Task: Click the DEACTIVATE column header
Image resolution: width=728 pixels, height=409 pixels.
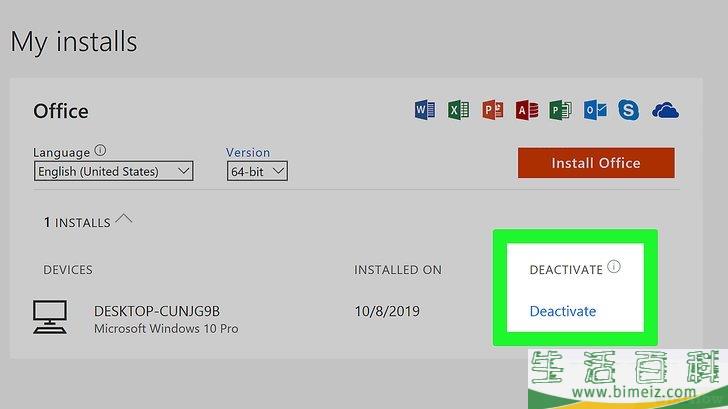Action: point(566,270)
